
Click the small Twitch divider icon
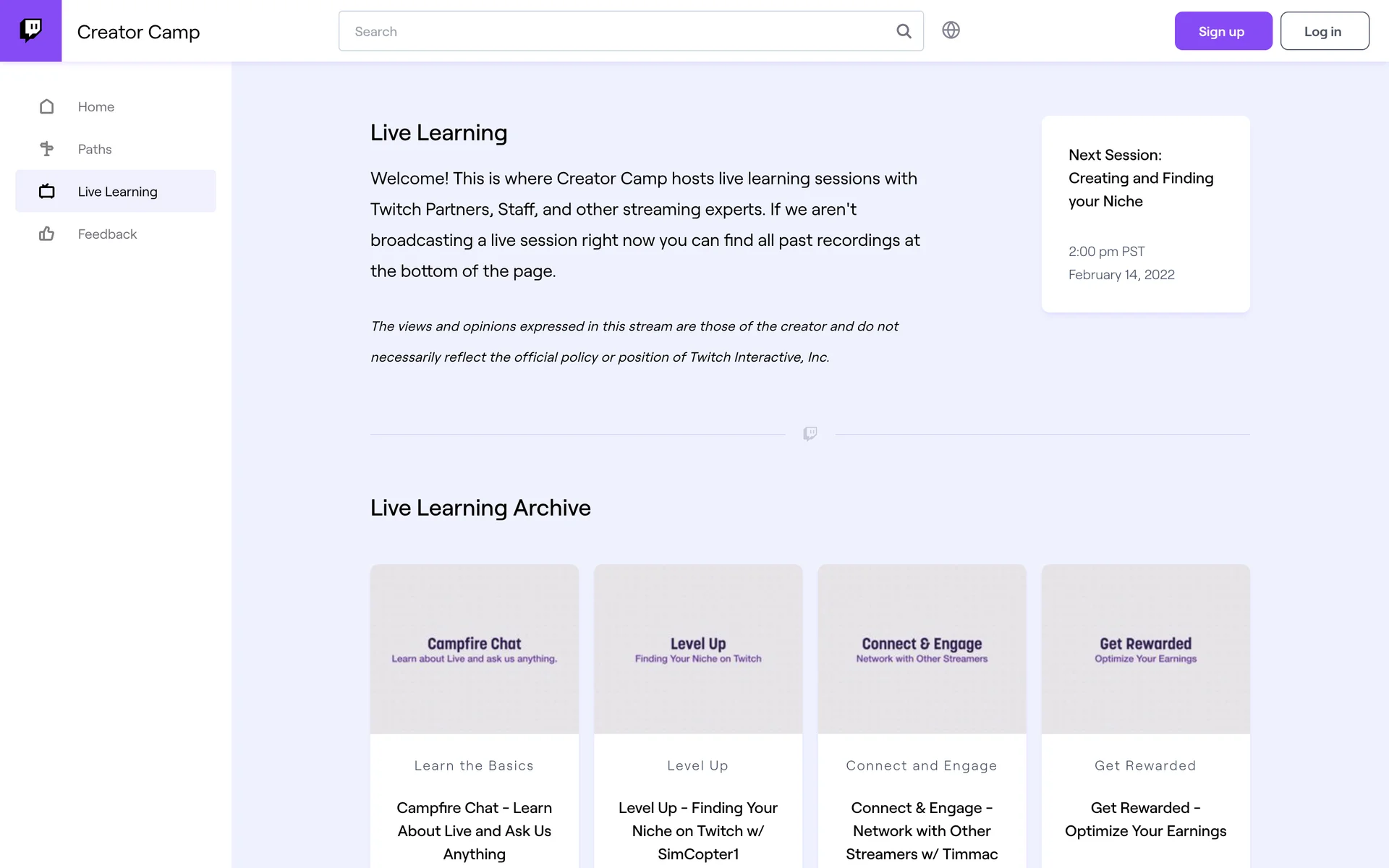tap(810, 433)
